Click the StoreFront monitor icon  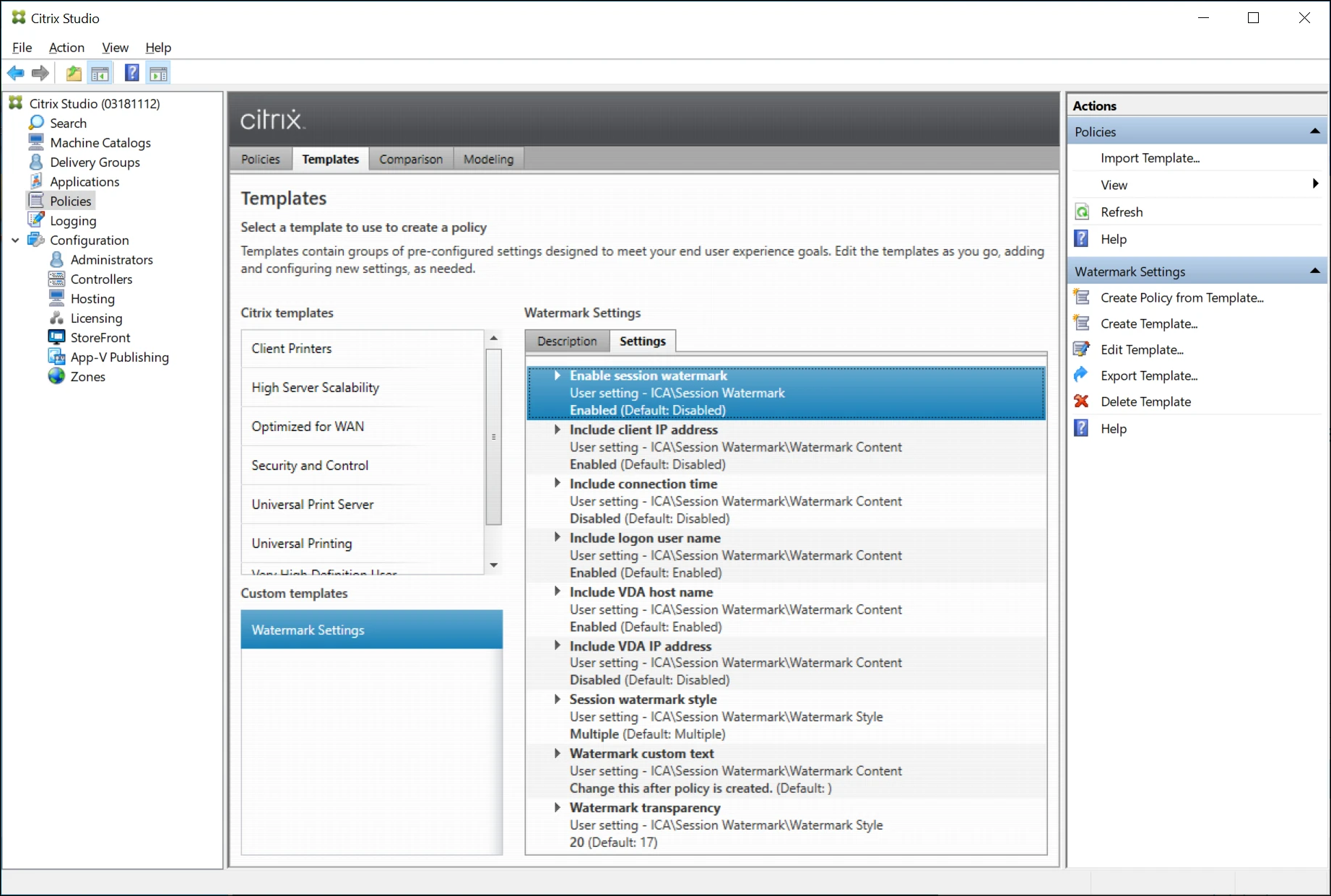[57, 337]
